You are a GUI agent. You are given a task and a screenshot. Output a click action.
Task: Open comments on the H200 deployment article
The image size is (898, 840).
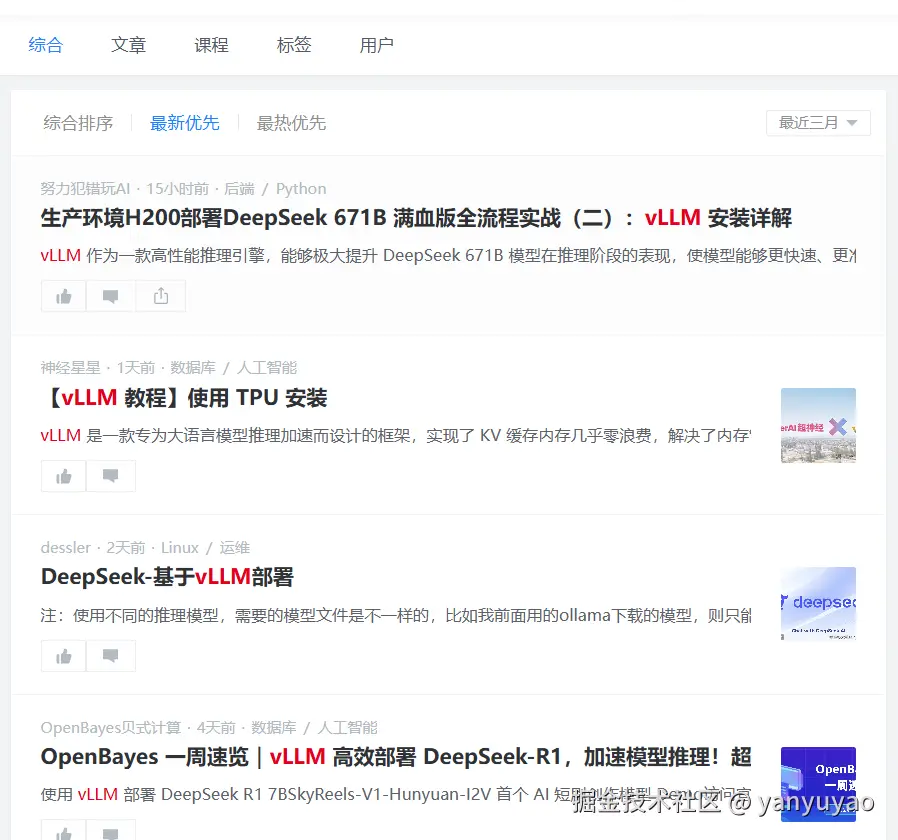coord(111,296)
